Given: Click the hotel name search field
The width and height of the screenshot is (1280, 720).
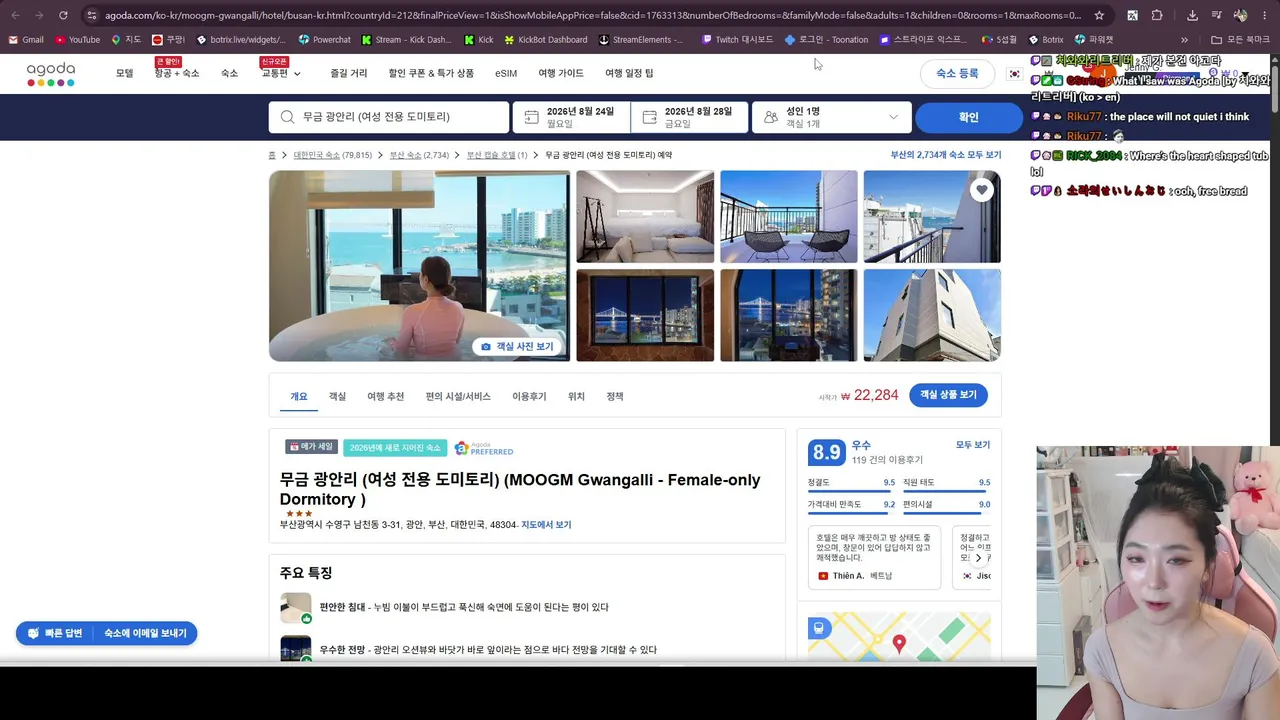Looking at the screenshot, I should [389, 117].
